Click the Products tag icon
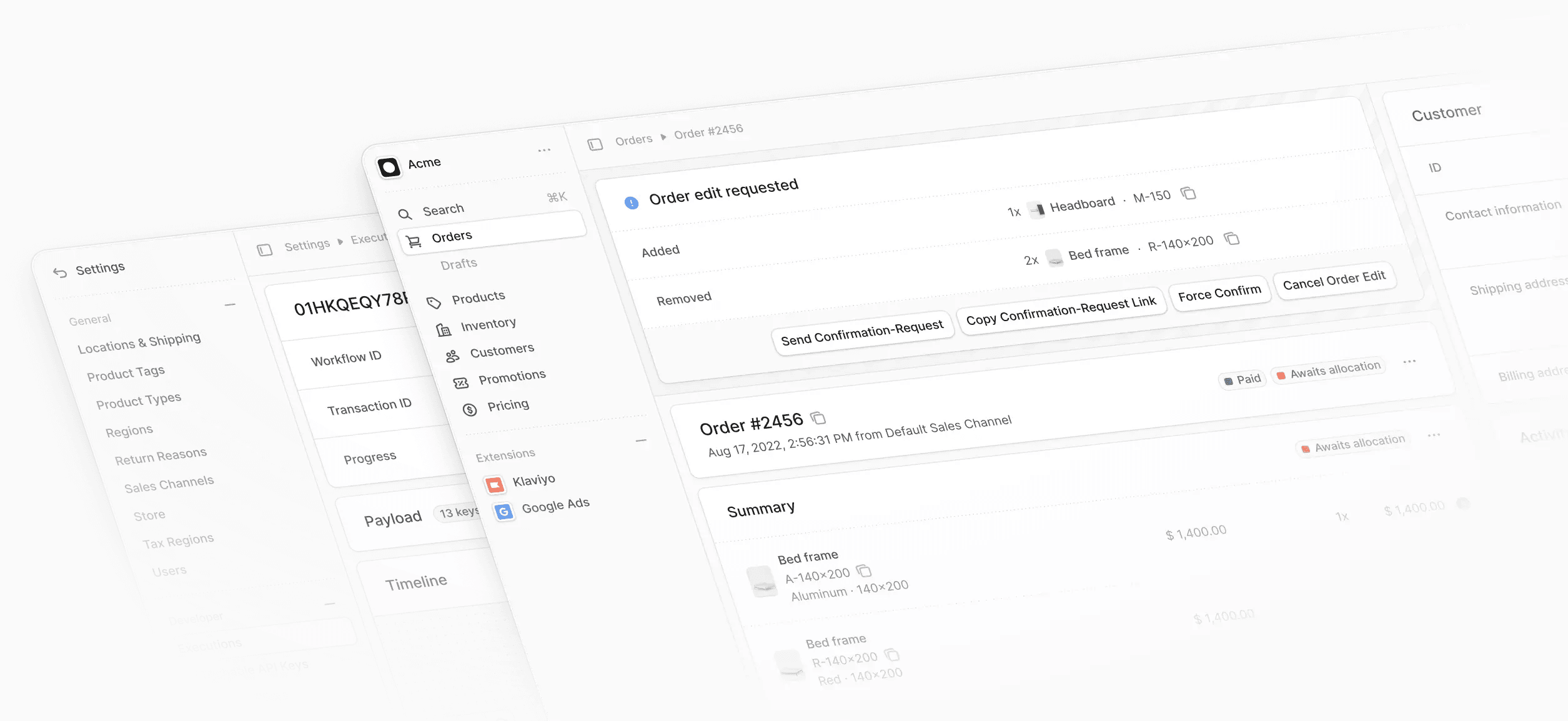The image size is (1568, 721). (434, 304)
